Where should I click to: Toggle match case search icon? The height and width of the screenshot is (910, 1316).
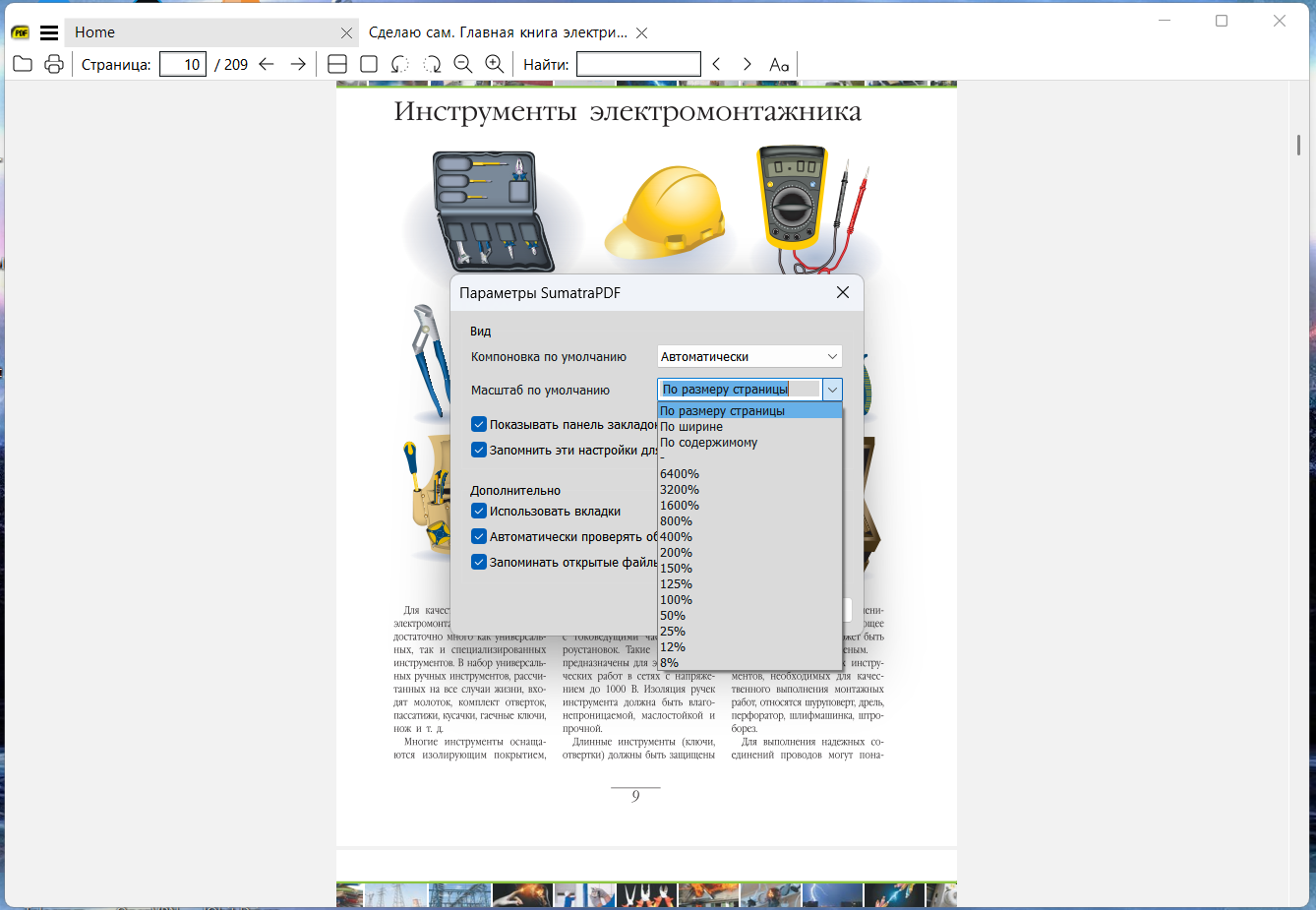[779, 65]
